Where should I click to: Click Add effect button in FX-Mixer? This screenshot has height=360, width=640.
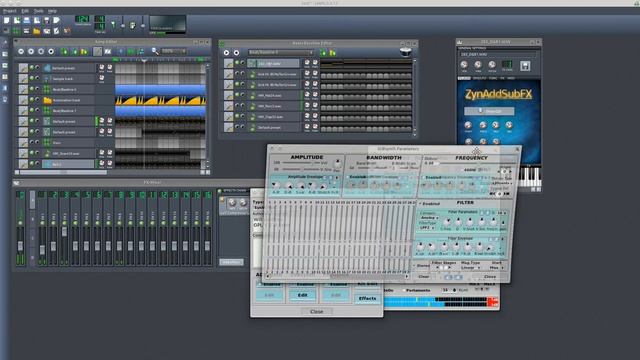(231, 262)
